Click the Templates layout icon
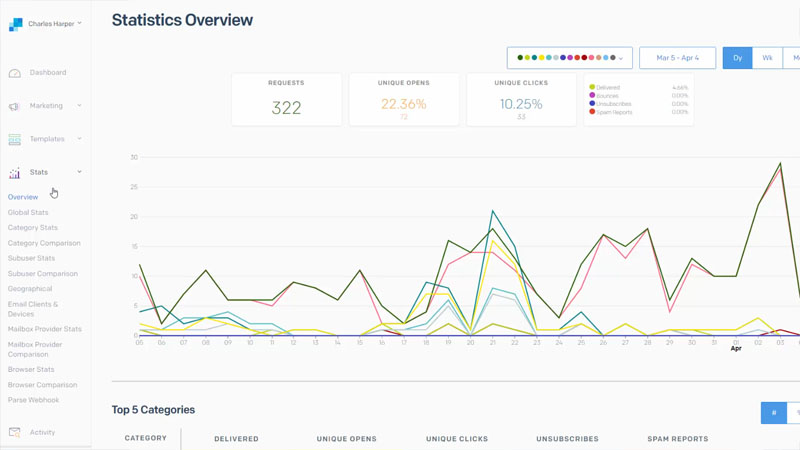Viewport: 800px width, 450px height. click(x=15, y=139)
